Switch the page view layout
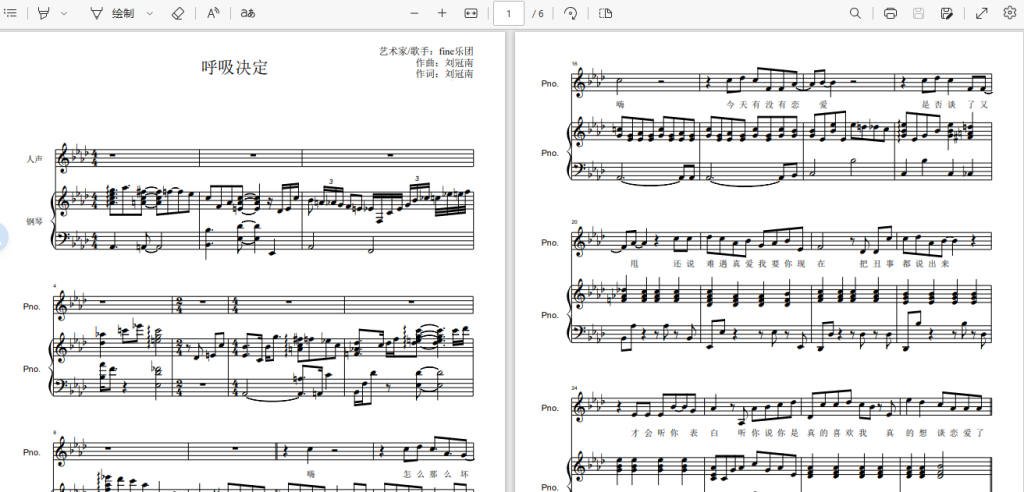This screenshot has width=1024, height=492. click(605, 13)
